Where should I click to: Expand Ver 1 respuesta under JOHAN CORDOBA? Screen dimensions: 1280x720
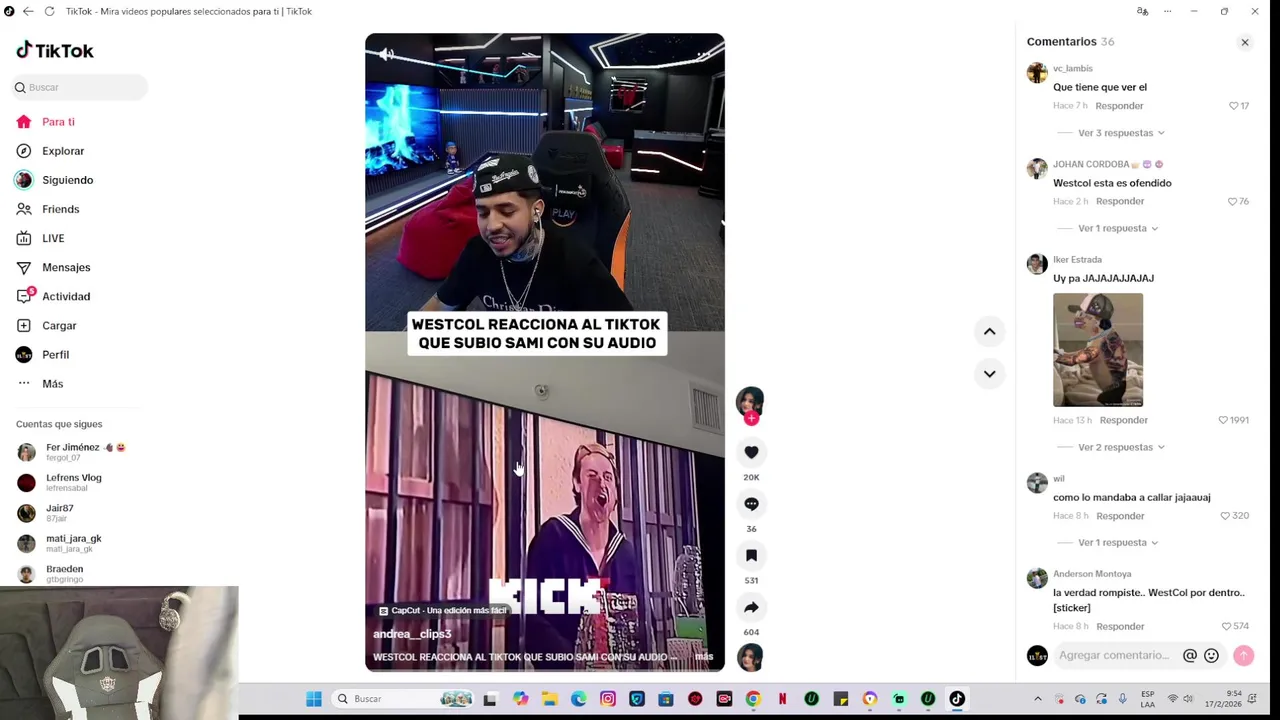[x=1117, y=228]
